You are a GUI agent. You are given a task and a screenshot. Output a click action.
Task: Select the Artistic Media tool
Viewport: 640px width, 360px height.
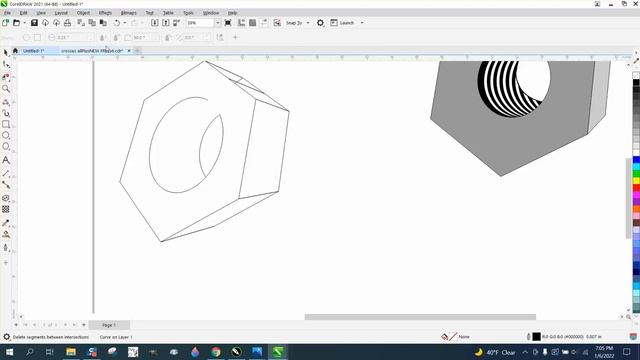(x=6, y=113)
